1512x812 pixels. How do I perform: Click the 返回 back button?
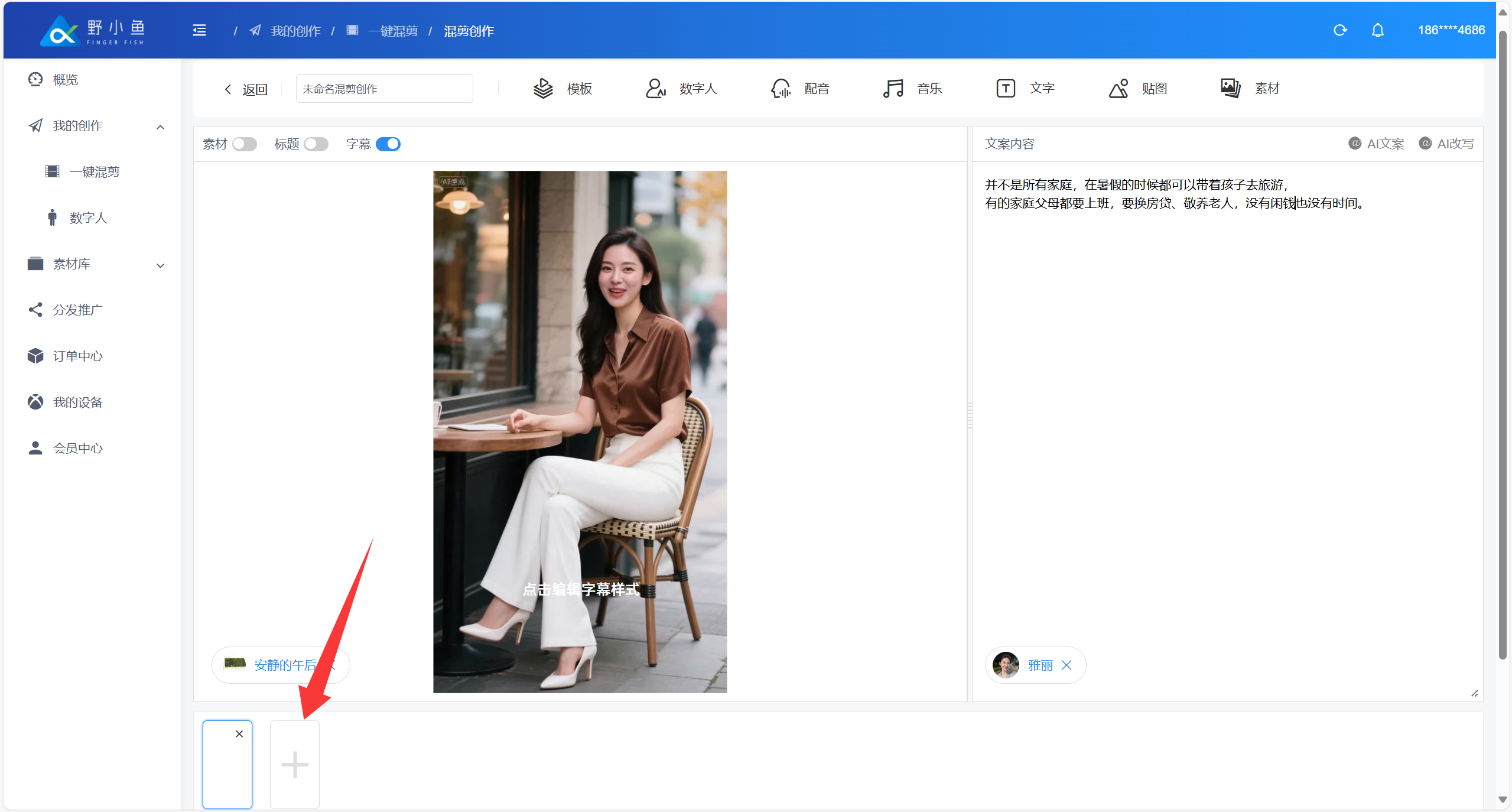tap(246, 89)
